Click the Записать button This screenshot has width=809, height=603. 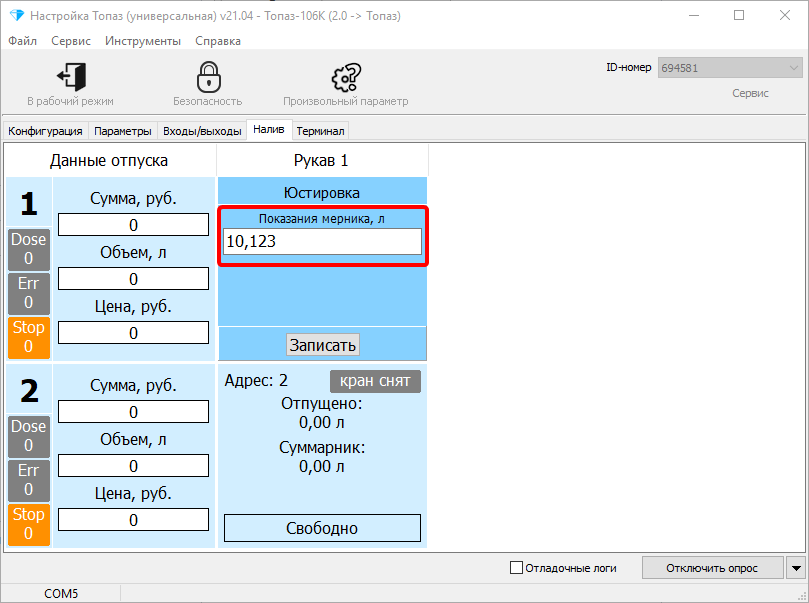coord(322,345)
